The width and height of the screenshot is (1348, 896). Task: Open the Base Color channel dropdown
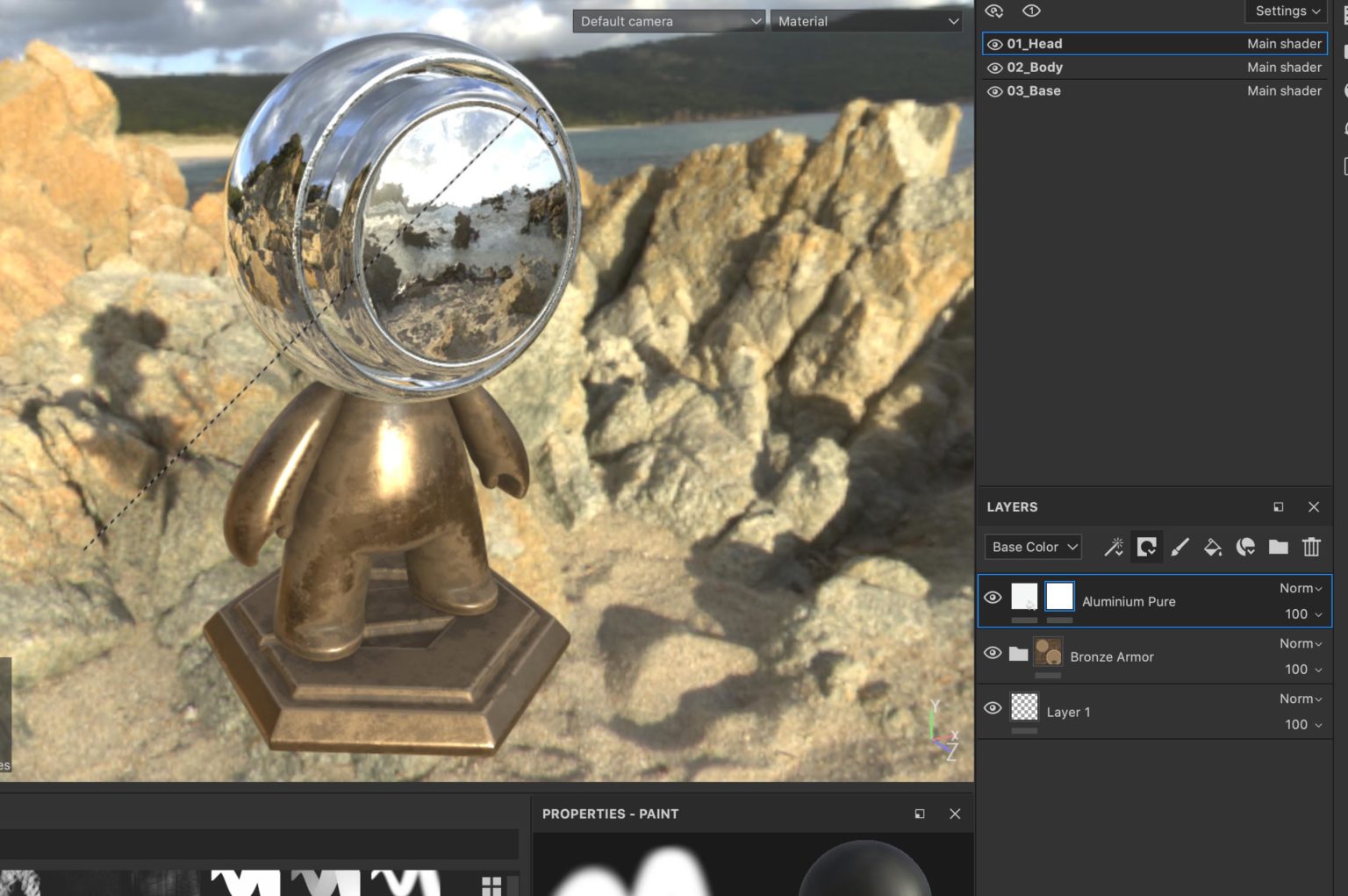pos(1033,547)
